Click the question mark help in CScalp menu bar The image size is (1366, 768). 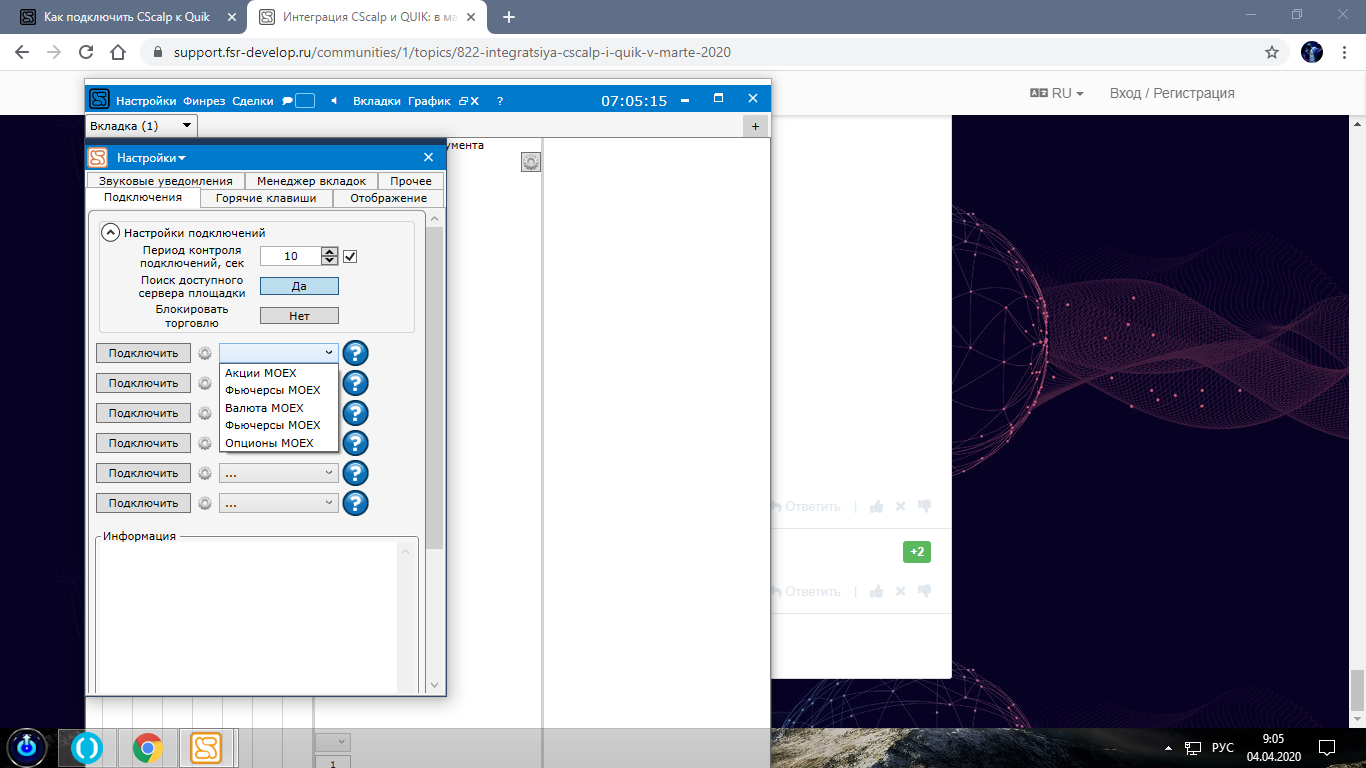coord(500,101)
